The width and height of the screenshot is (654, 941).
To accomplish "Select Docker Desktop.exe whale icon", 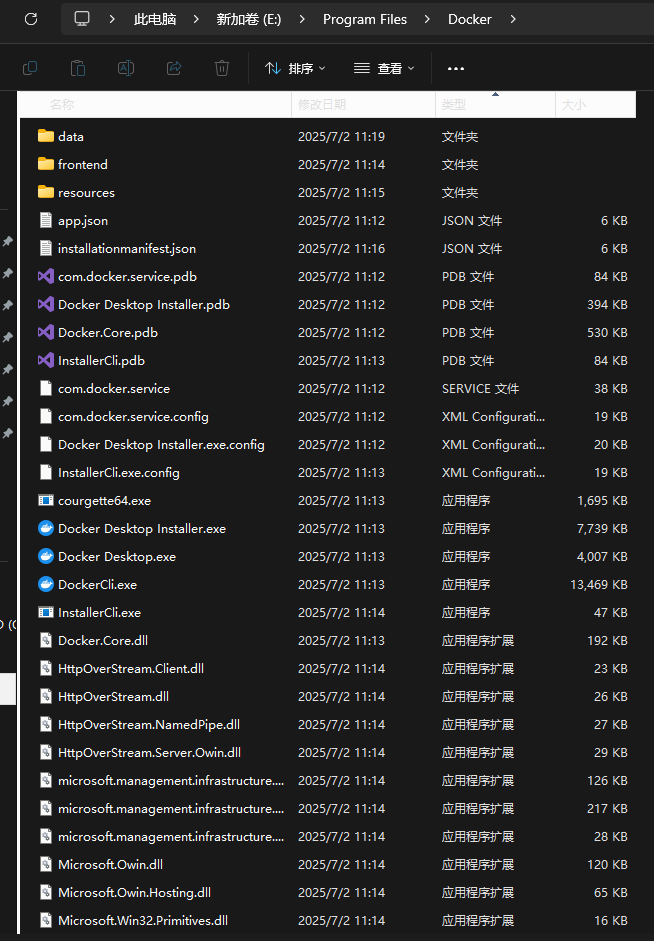I will pos(46,556).
